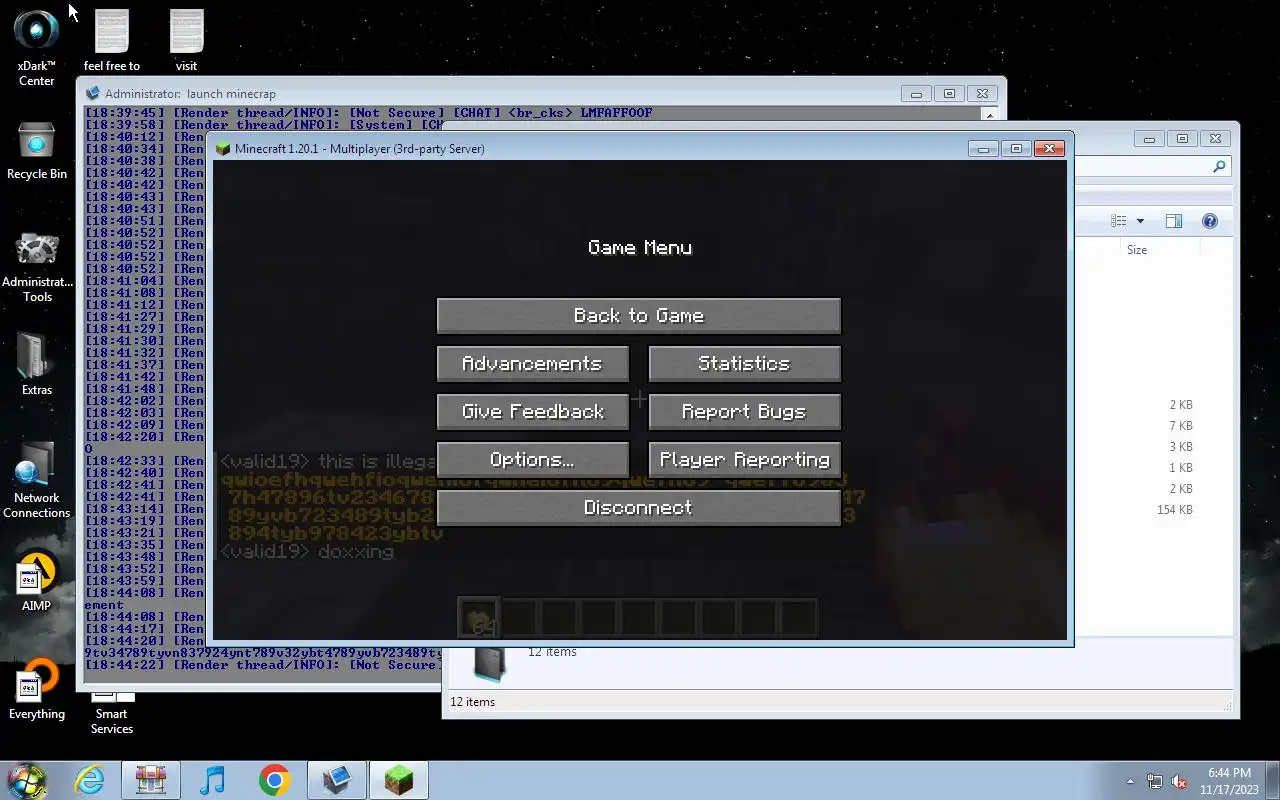The height and width of the screenshot is (800, 1280).
Task: Select the 'visit' text file icon
Action: 187,40
